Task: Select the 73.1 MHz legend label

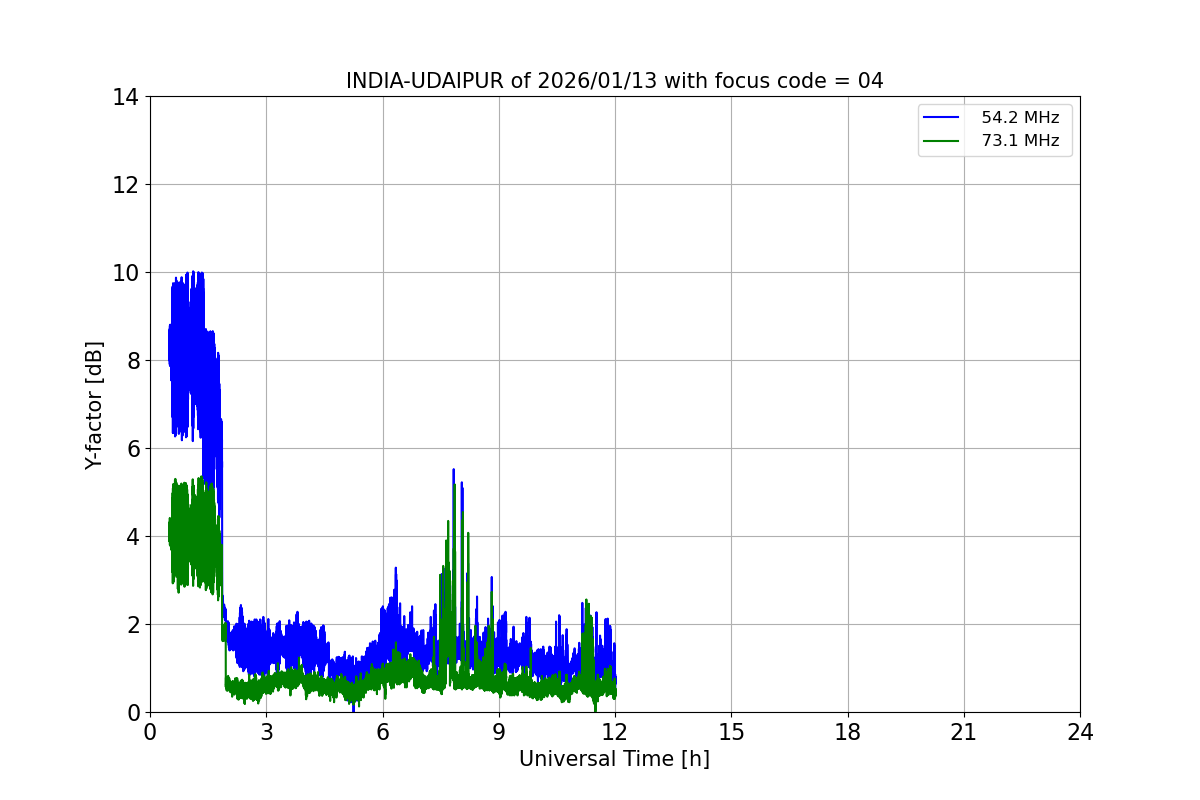Action: [1020, 141]
